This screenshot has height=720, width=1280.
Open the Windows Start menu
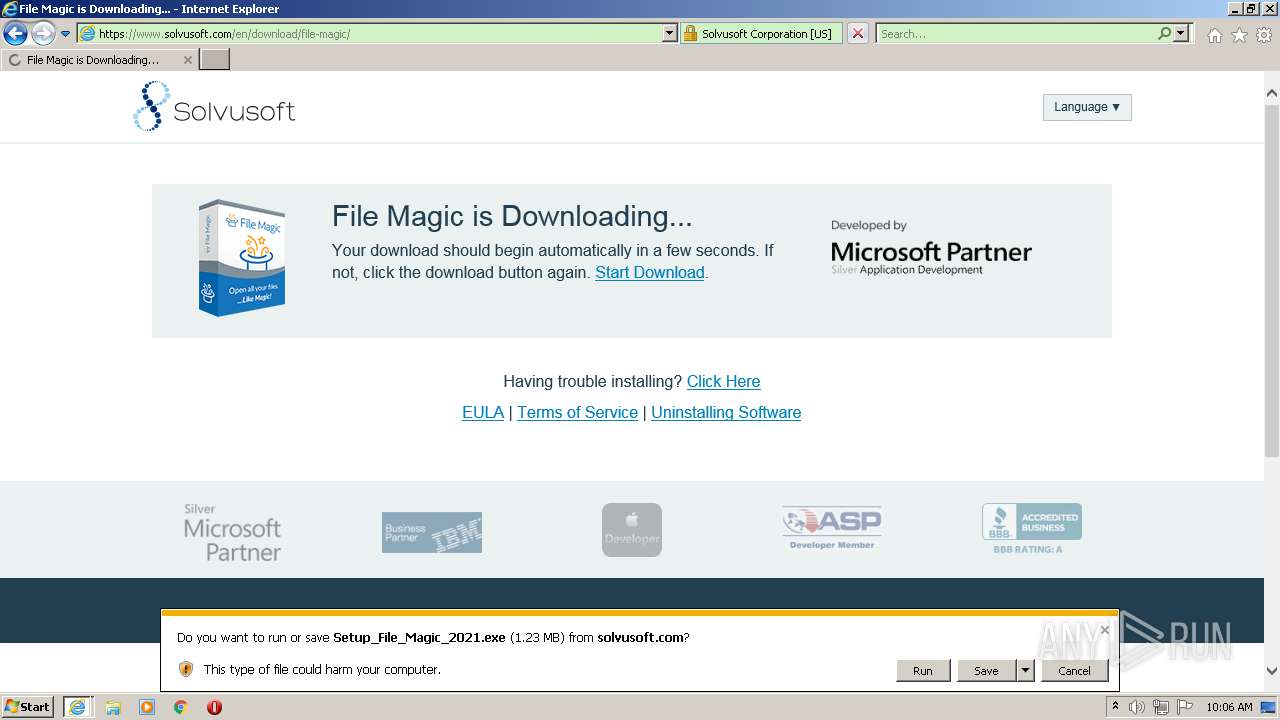pos(28,707)
